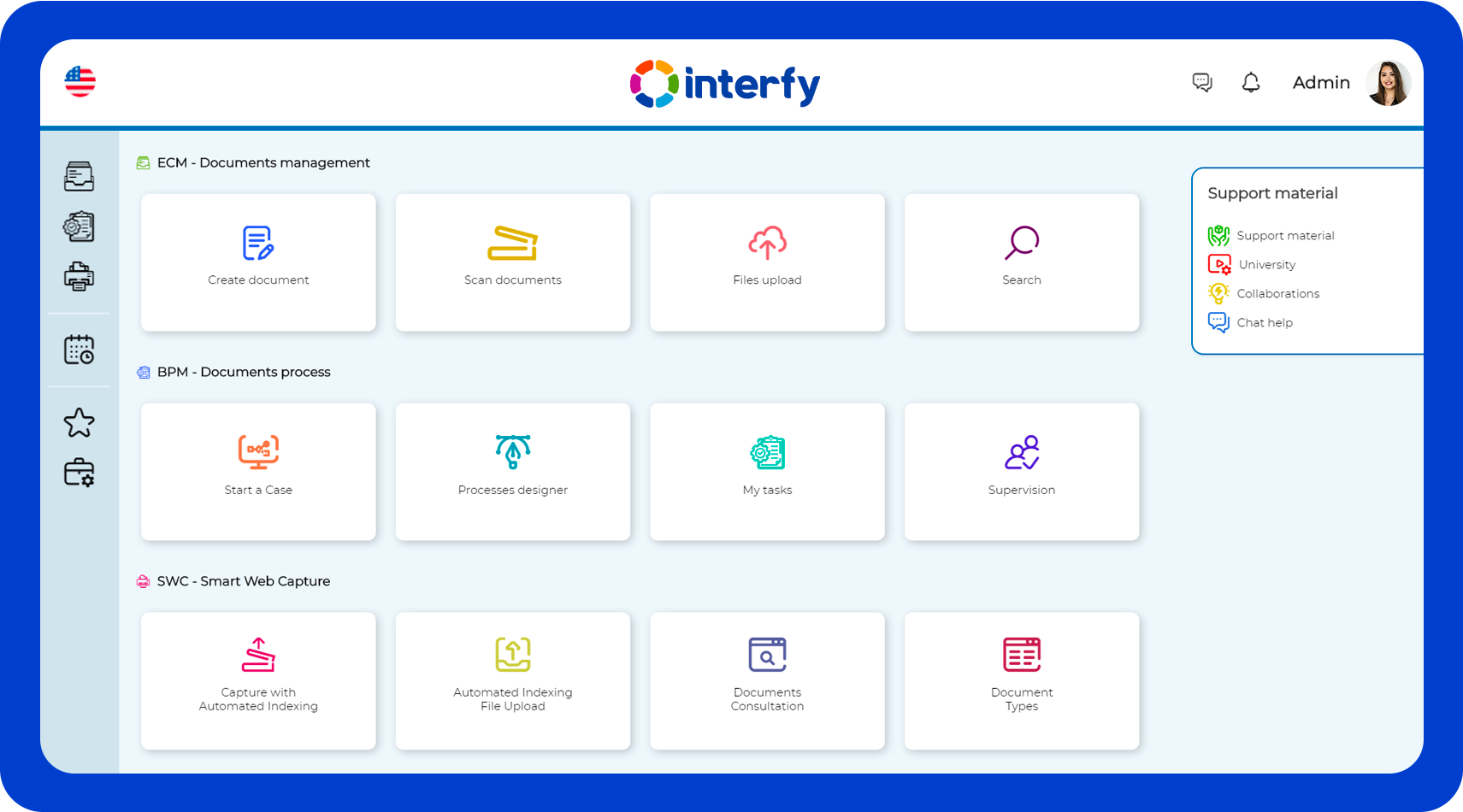Image resolution: width=1463 pixels, height=812 pixels.
Task: Open the Supervision panel
Action: [1021, 470]
